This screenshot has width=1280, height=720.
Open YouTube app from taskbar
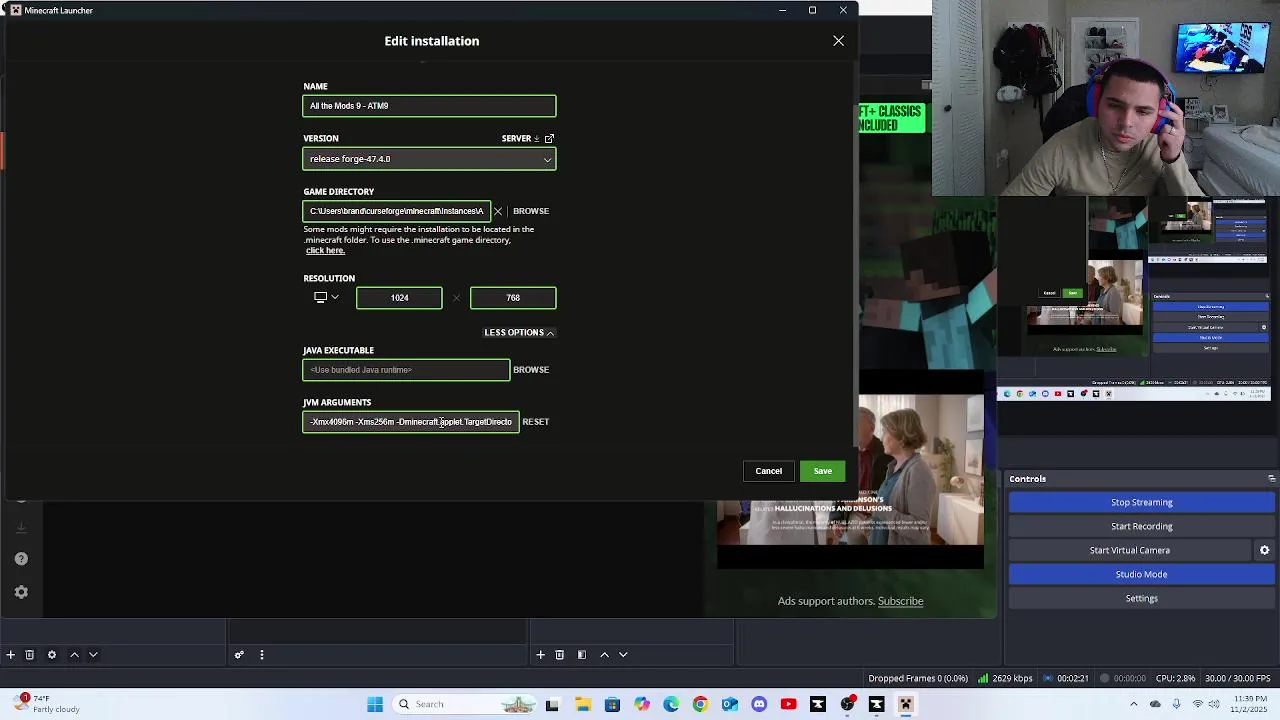788,704
